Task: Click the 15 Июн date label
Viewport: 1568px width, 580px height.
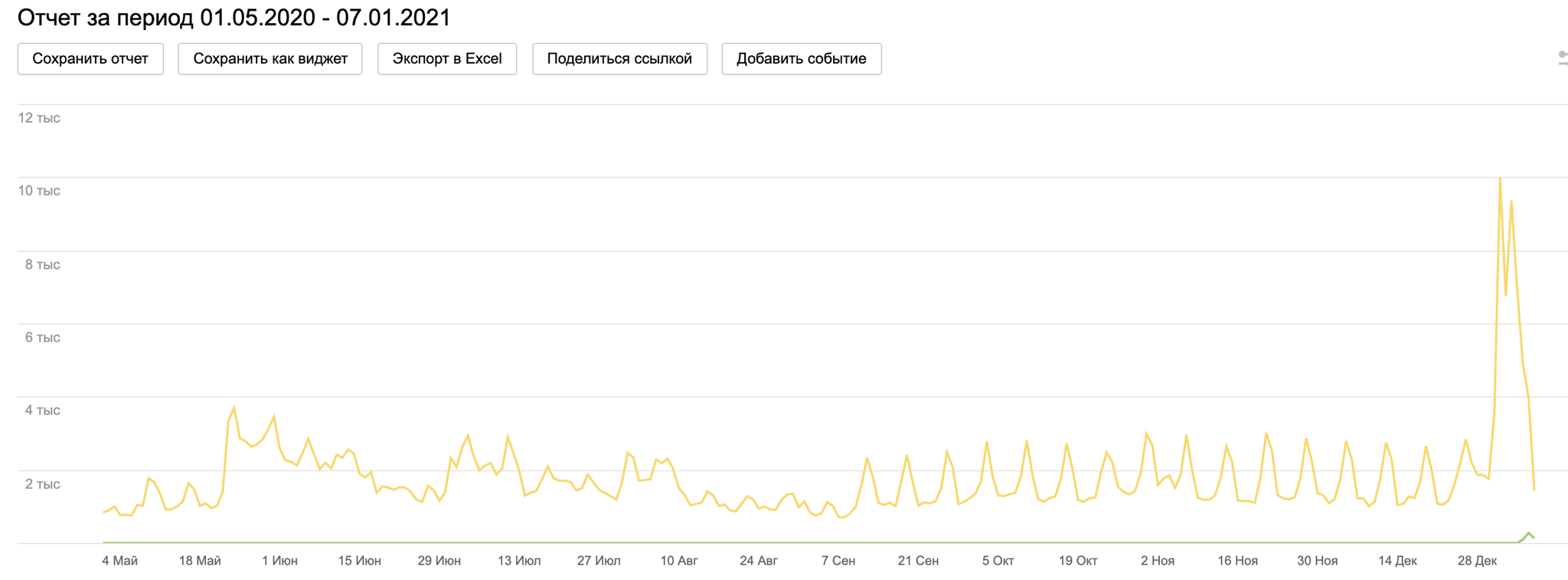Action: tap(359, 561)
